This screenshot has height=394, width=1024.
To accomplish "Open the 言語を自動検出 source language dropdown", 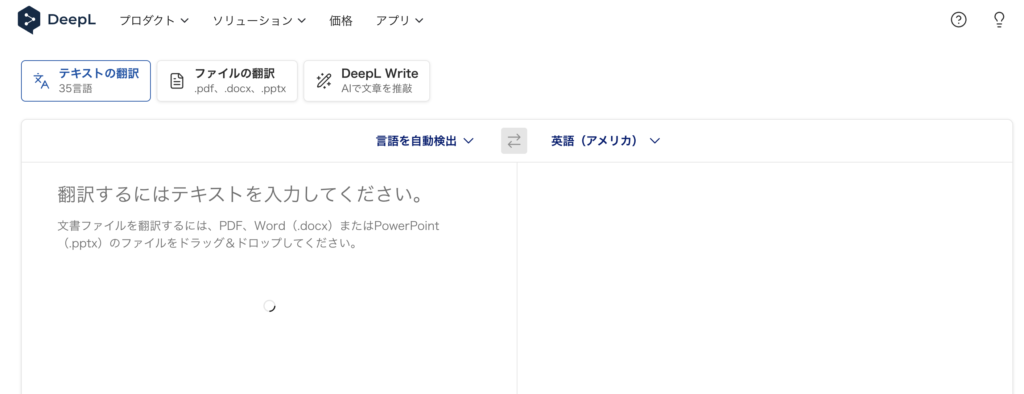I will (x=424, y=140).
